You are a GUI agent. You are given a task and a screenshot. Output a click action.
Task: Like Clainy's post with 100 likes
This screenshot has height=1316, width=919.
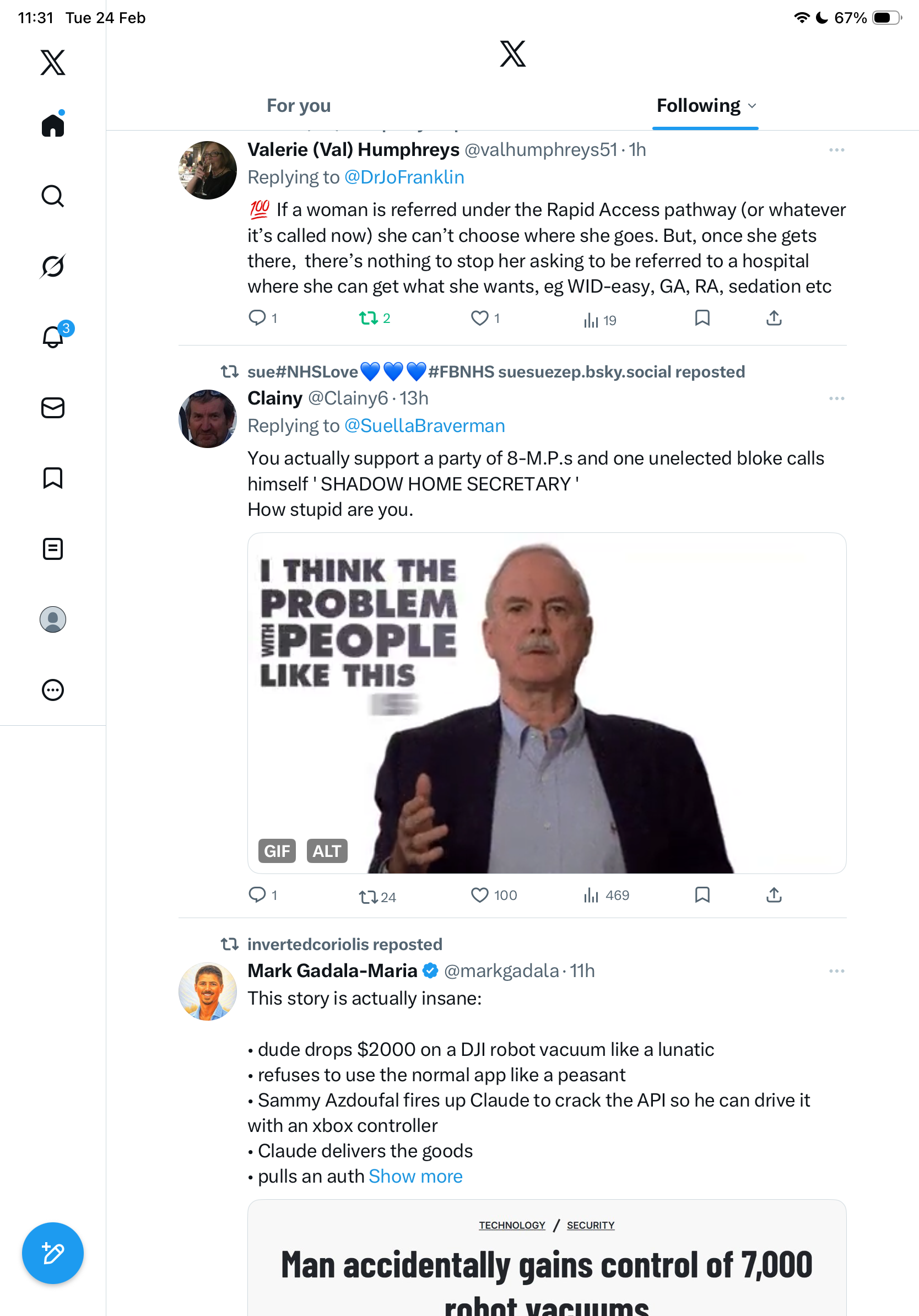coord(479,895)
